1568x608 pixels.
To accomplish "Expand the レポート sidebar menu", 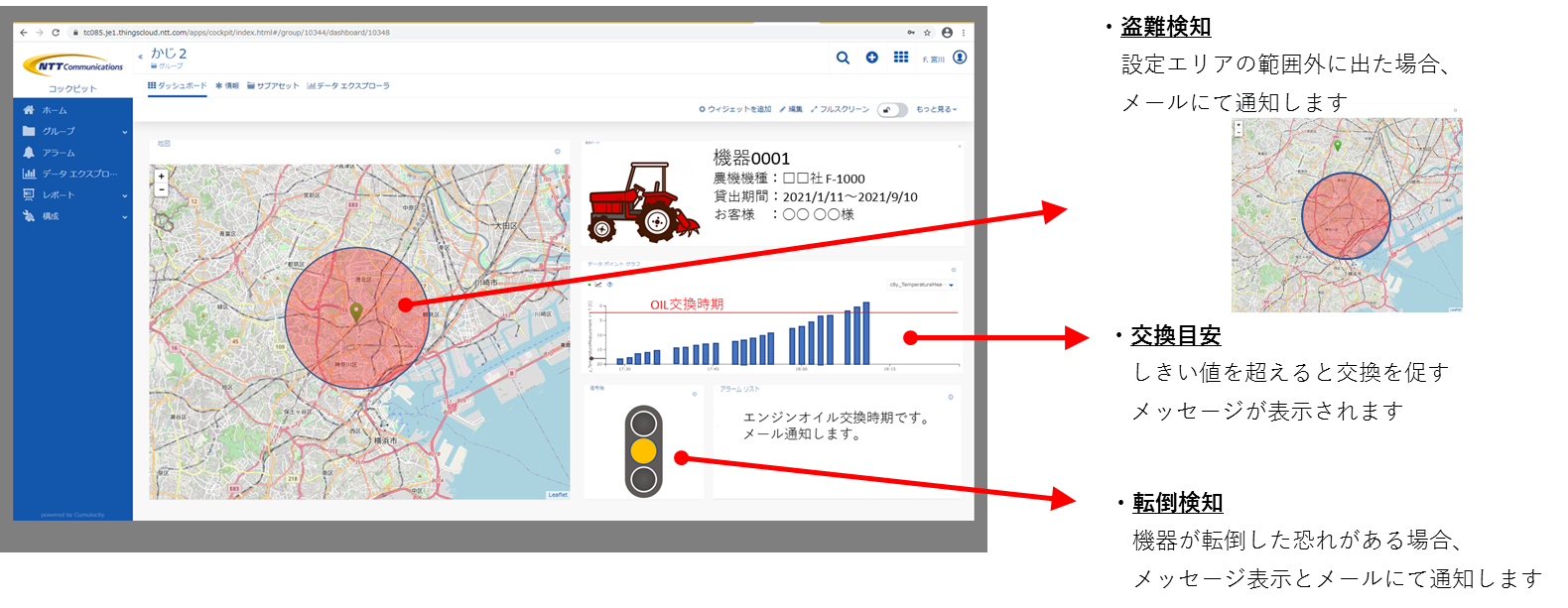I will pos(124,195).
